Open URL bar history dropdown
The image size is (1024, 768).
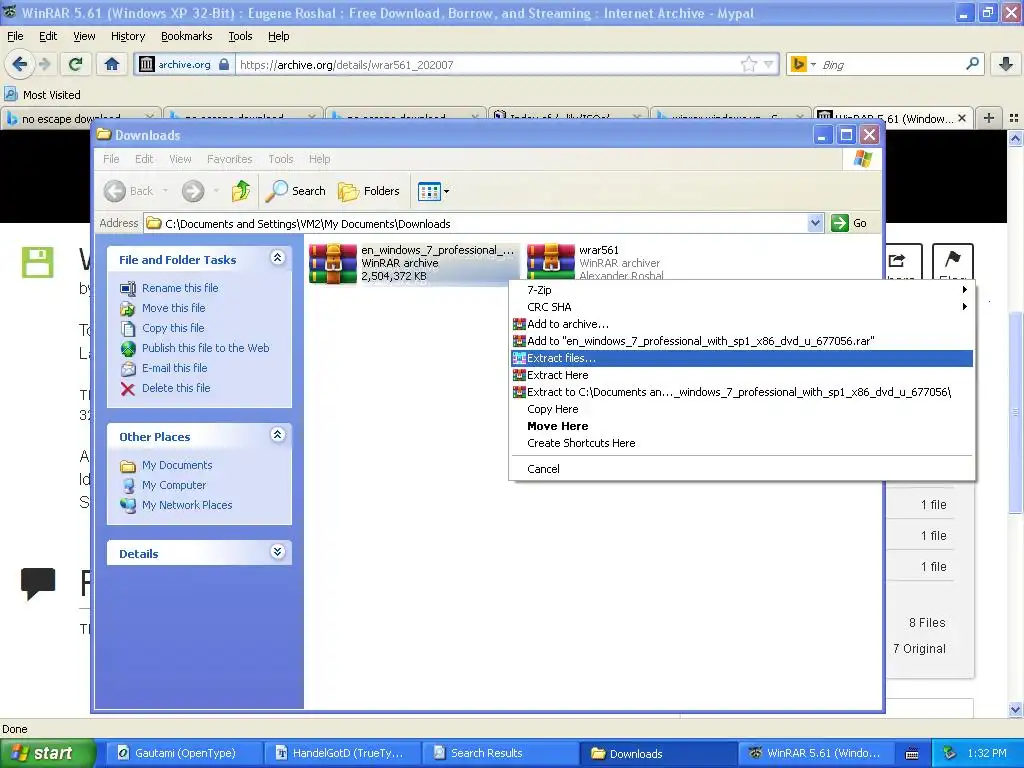pos(769,64)
